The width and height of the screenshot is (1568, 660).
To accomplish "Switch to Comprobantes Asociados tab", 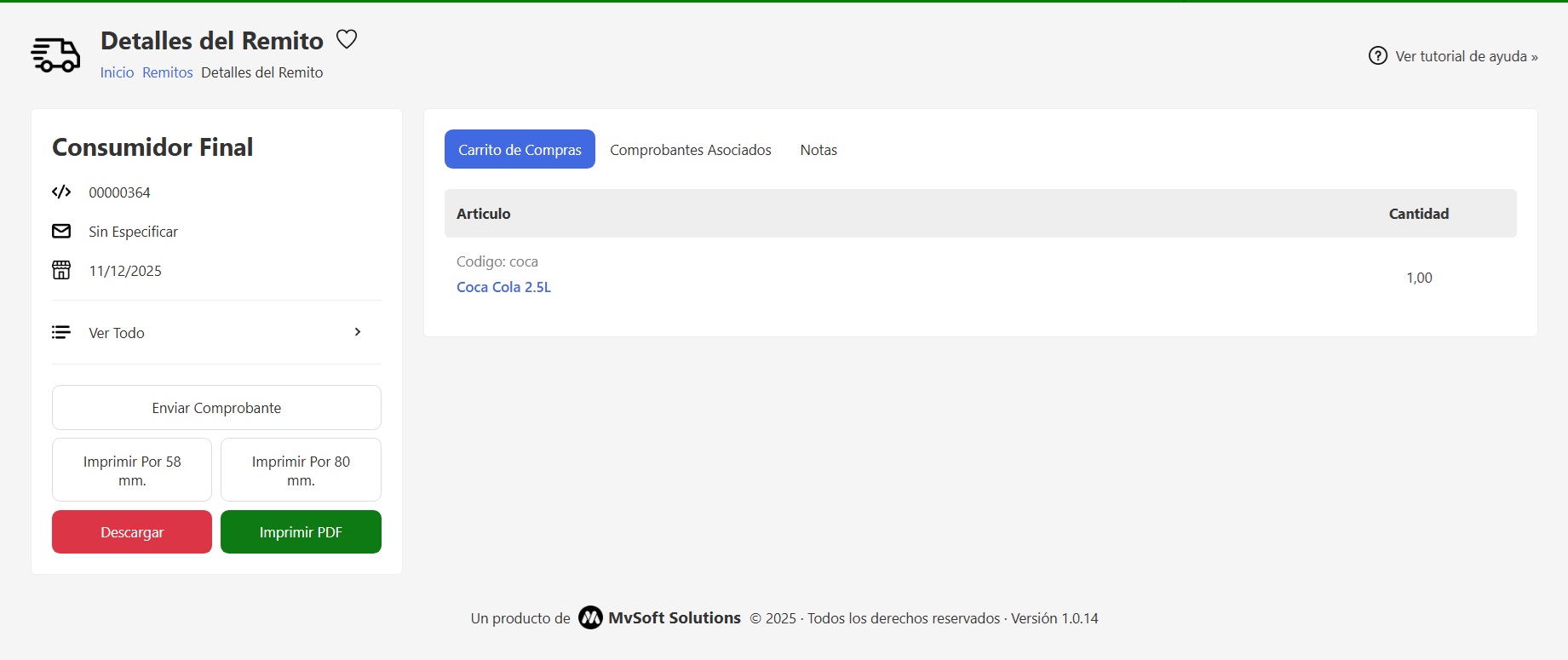I will pos(690,150).
